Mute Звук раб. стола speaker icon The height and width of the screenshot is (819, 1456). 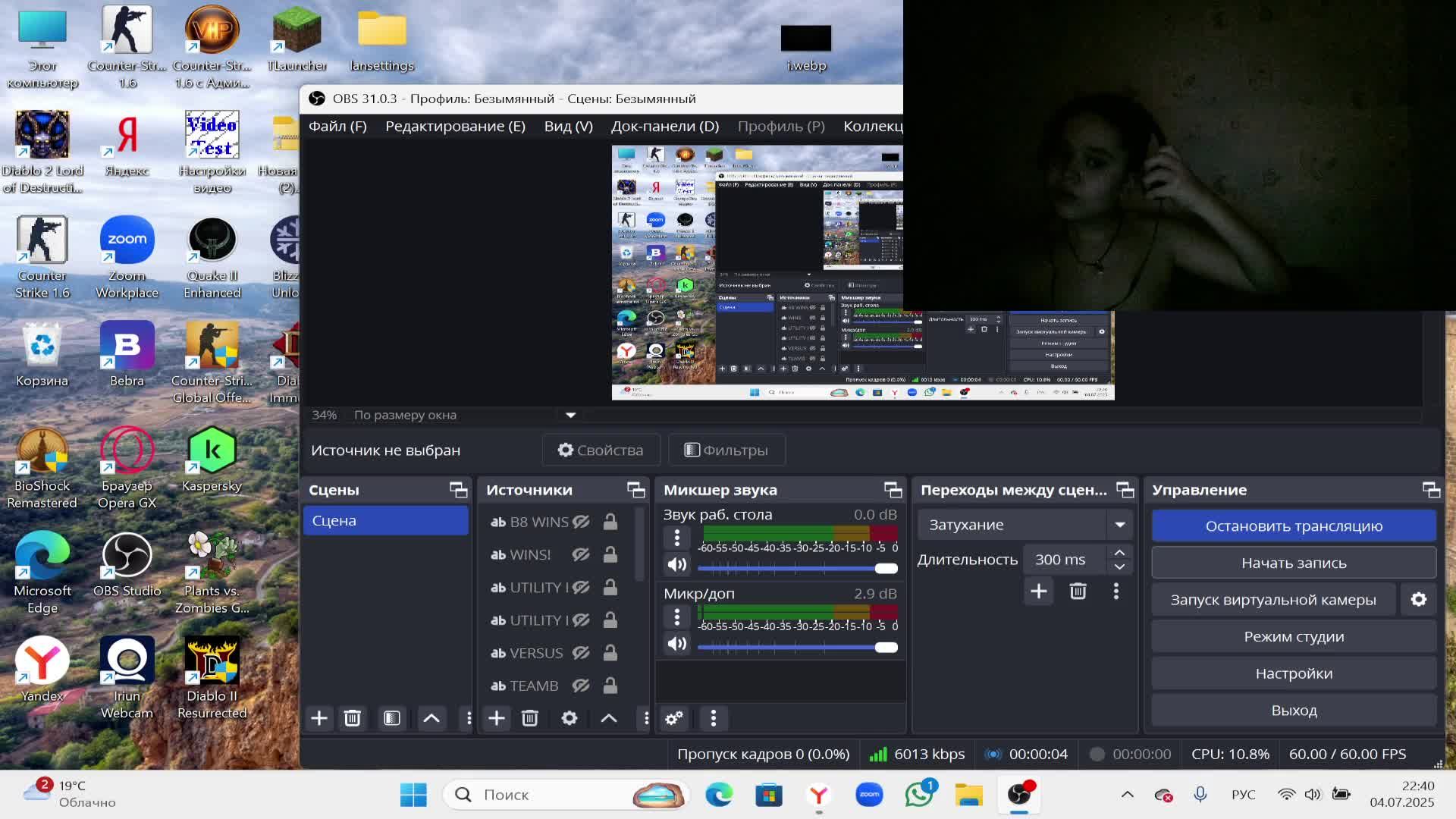[x=677, y=564]
